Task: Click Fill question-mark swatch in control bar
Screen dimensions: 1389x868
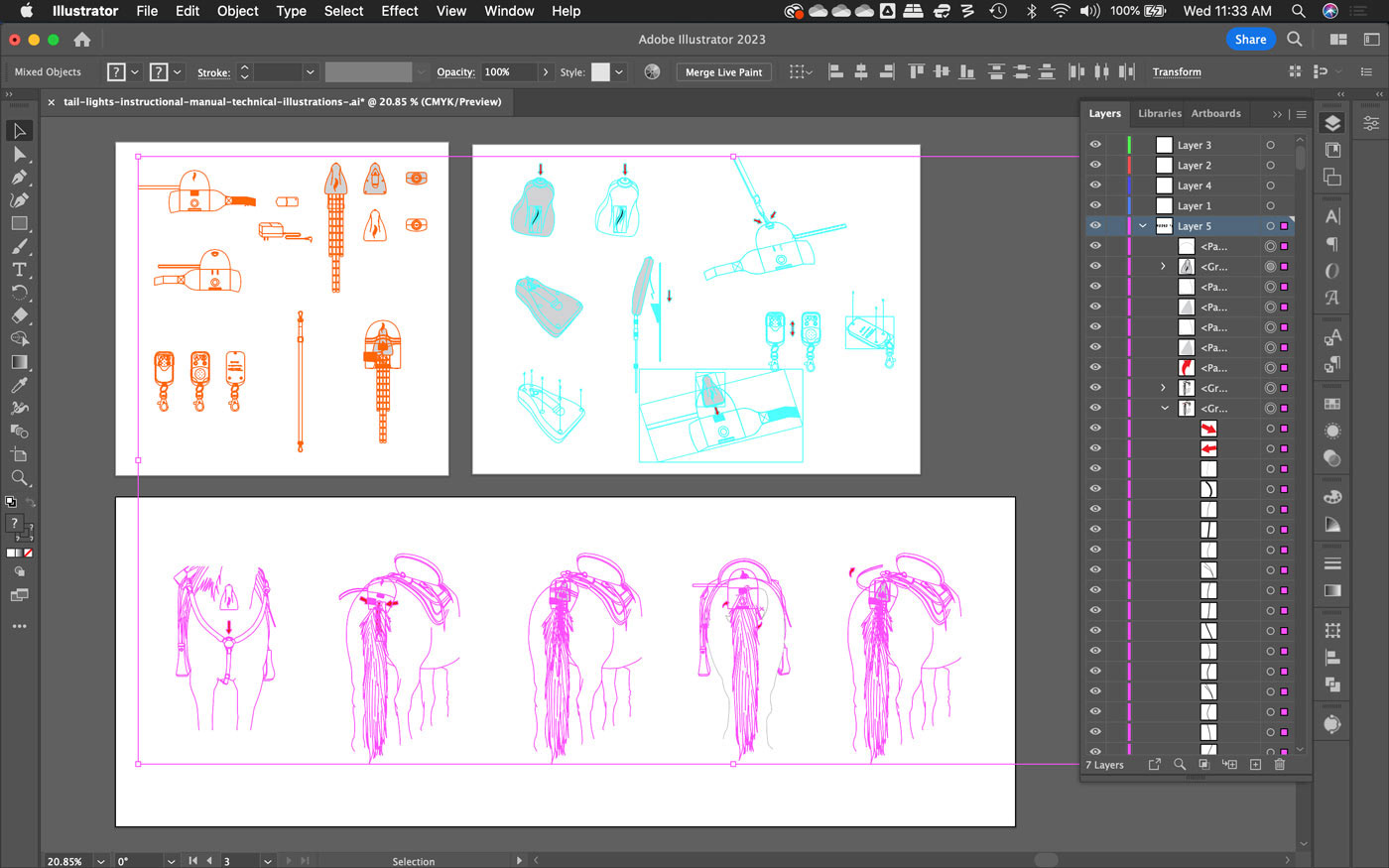Action: tap(116, 72)
